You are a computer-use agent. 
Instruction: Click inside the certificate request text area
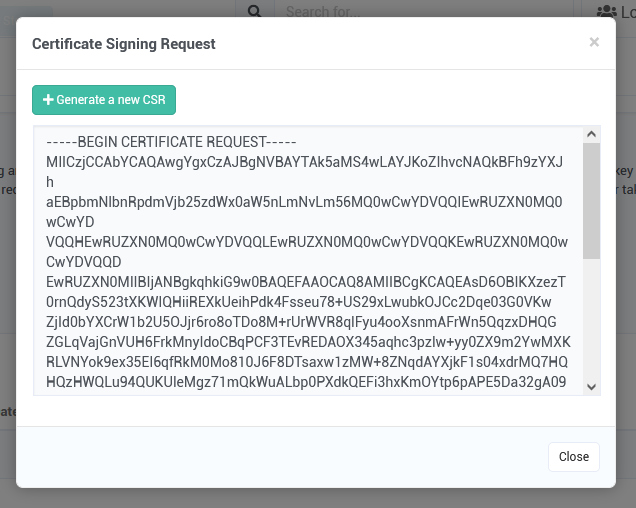pos(308,261)
